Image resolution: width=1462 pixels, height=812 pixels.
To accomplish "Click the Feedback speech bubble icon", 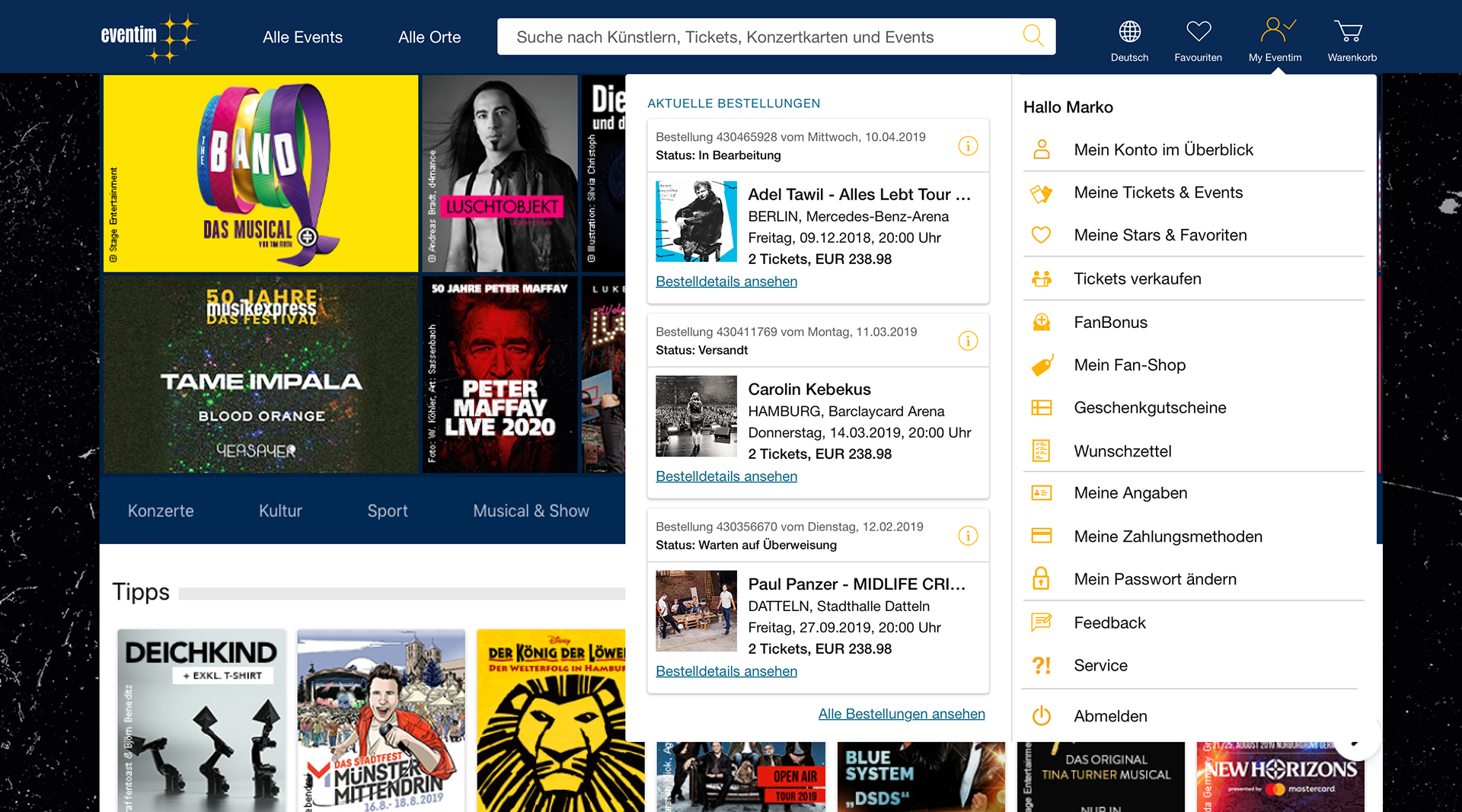I will pyautogui.click(x=1041, y=623).
